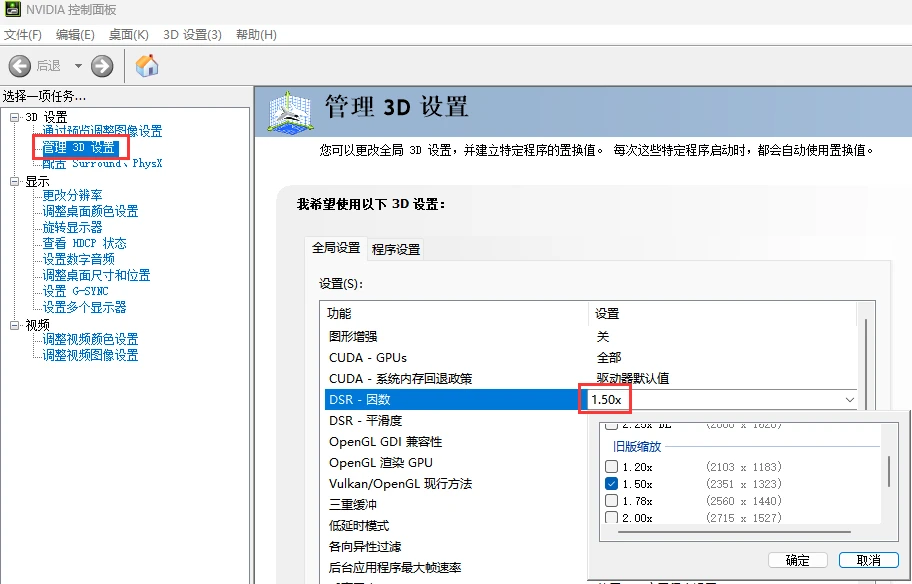Click the 功能 column header

(x=455, y=314)
